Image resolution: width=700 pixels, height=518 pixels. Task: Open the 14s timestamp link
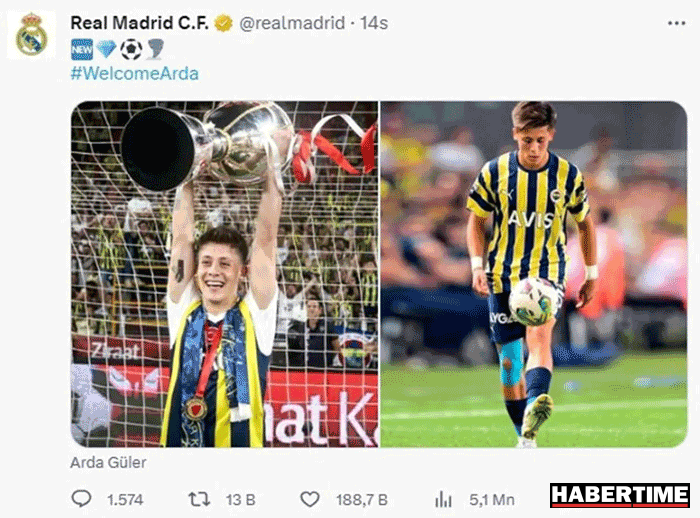pyautogui.click(x=374, y=23)
